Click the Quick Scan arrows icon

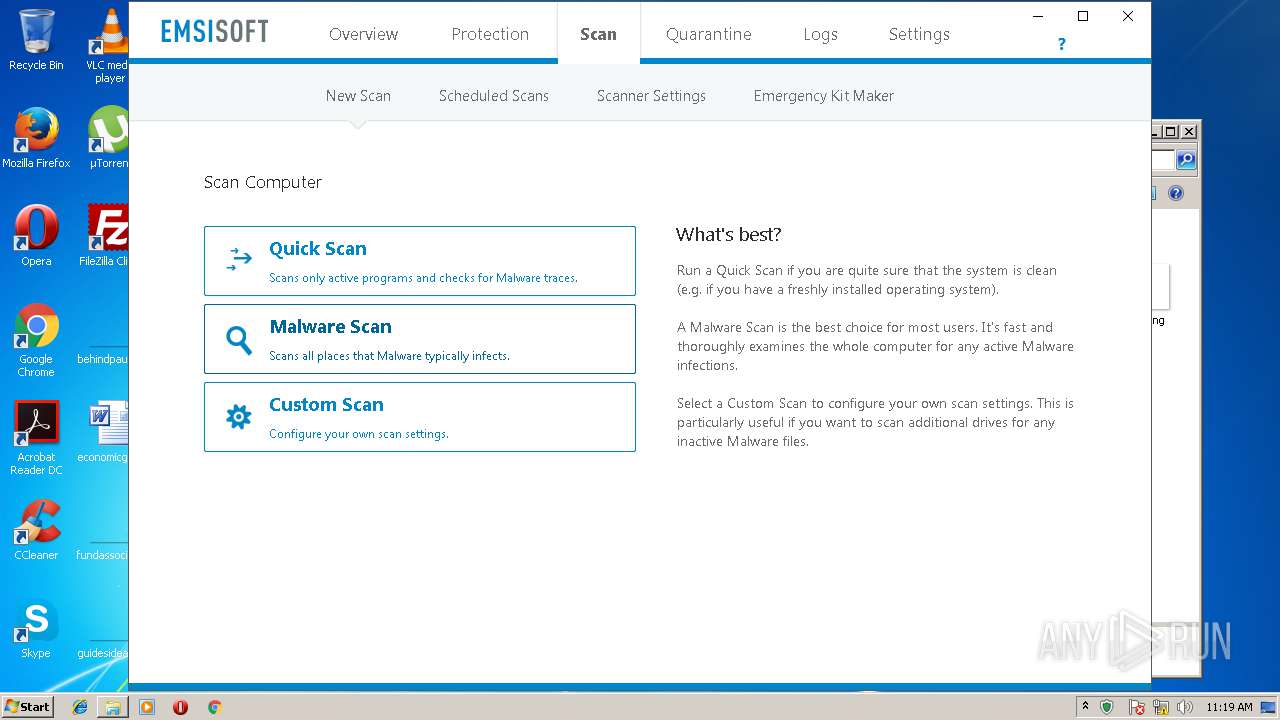point(239,260)
